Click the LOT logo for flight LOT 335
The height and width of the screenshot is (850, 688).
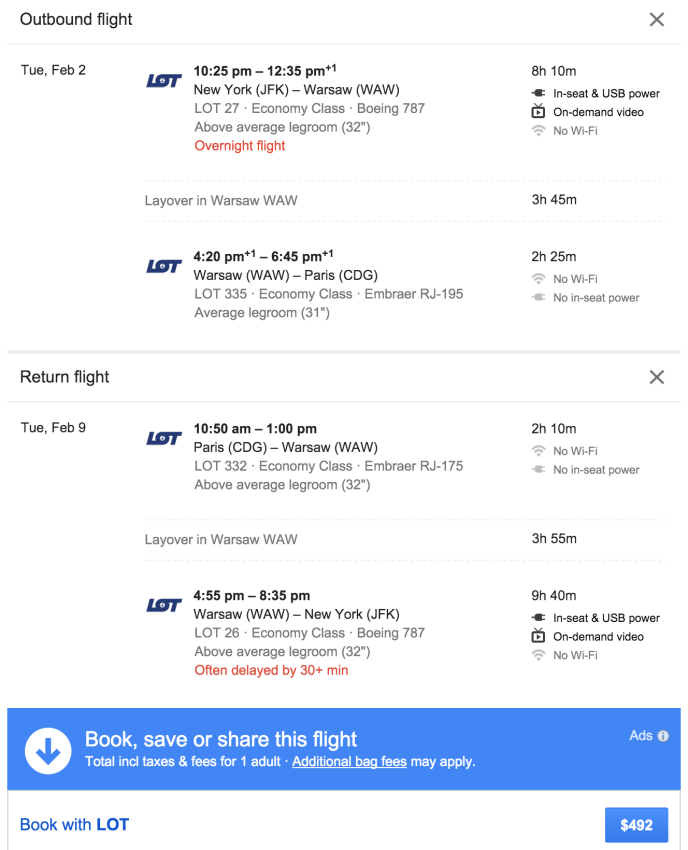[164, 266]
